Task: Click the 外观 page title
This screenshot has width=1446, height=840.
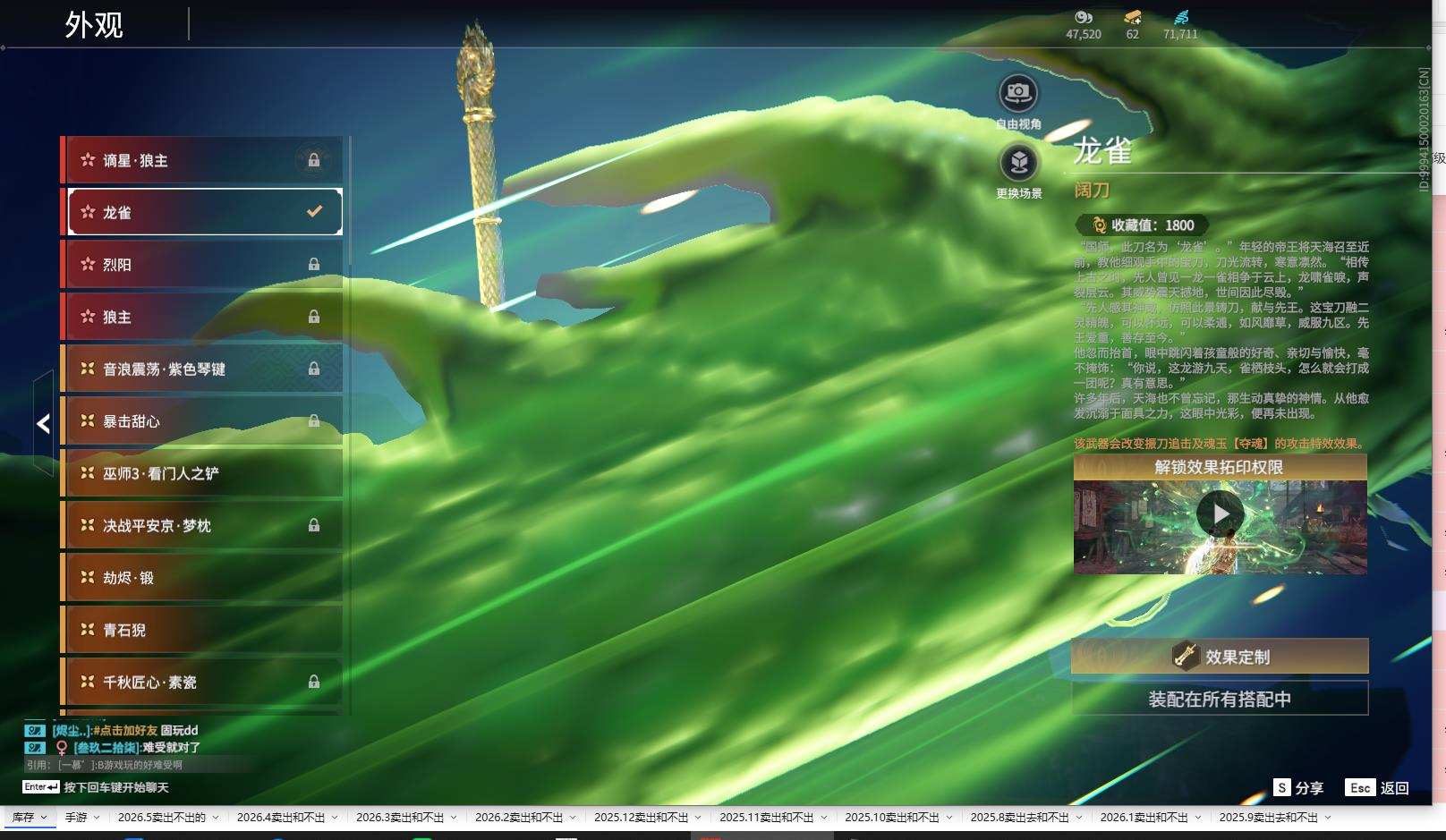Action: [94, 25]
